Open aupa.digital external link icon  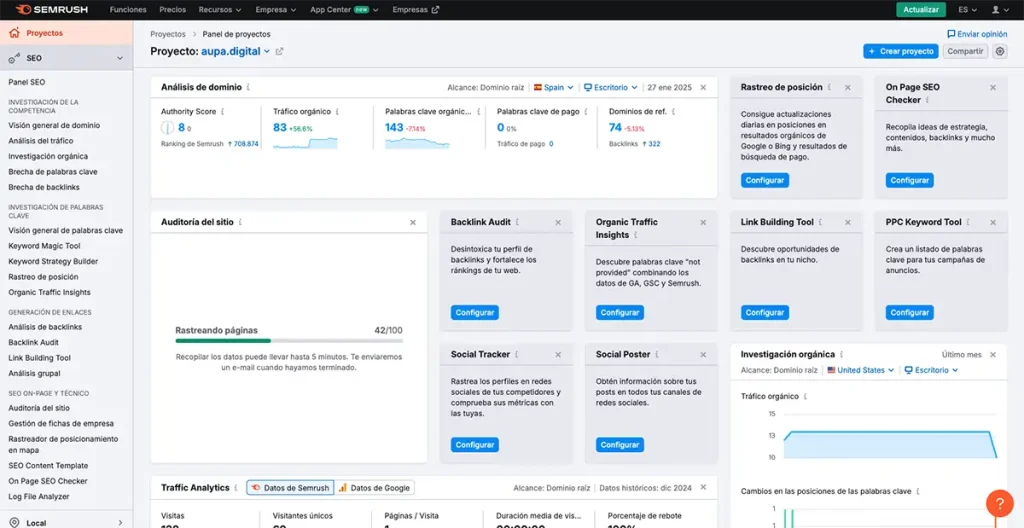pos(280,52)
